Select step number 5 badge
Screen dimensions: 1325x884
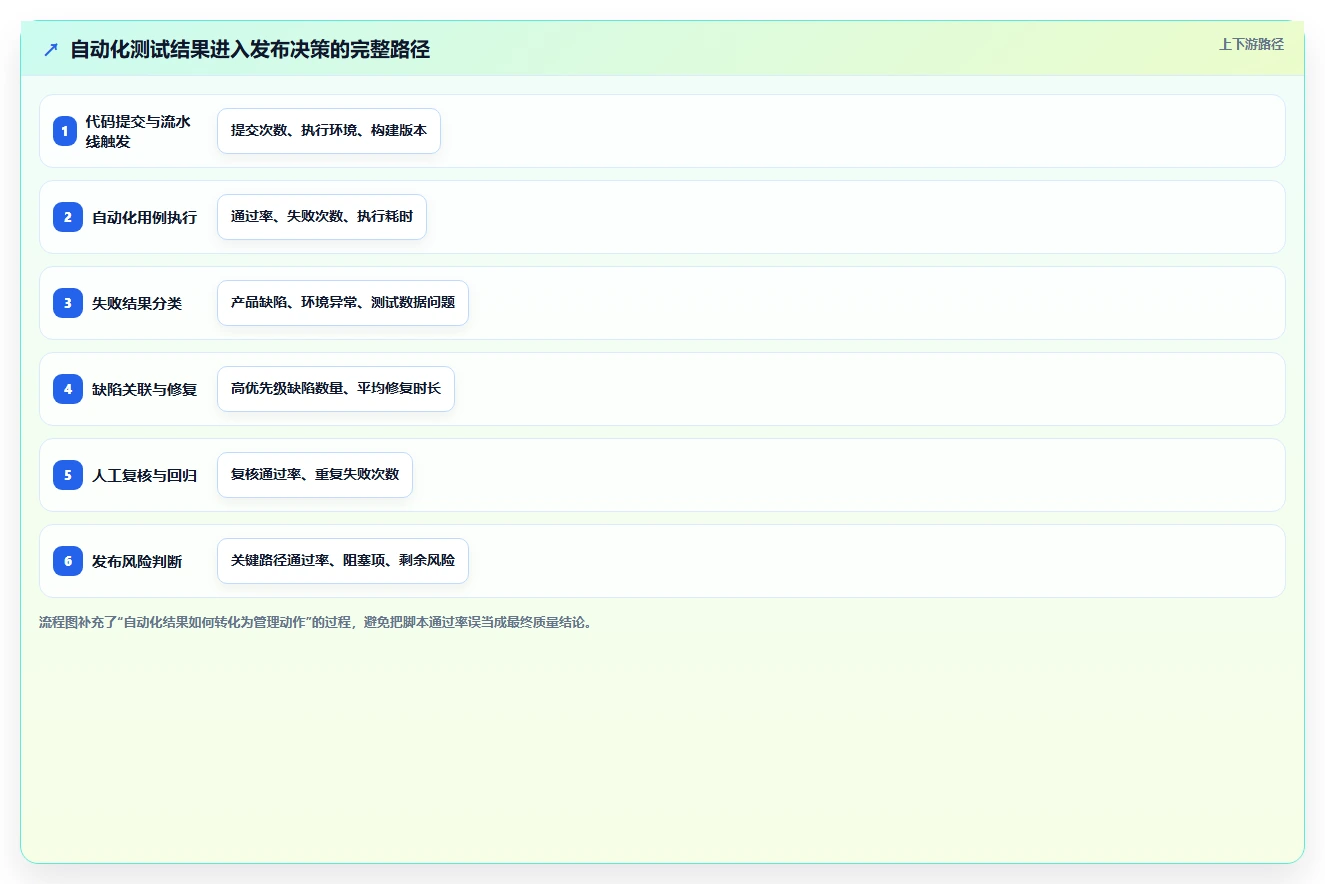click(x=68, y=475)
